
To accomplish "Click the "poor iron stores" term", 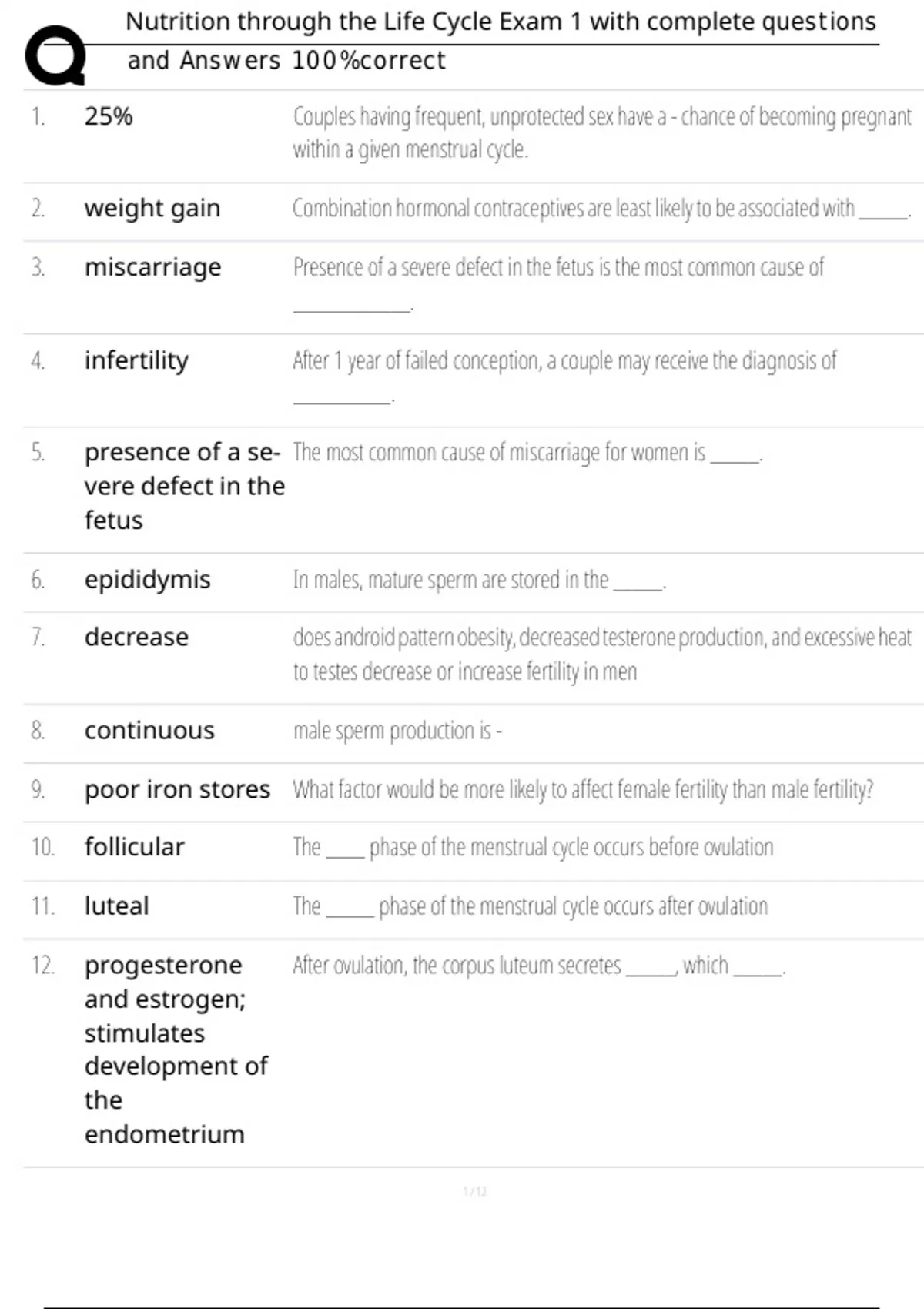I will 177,790.
